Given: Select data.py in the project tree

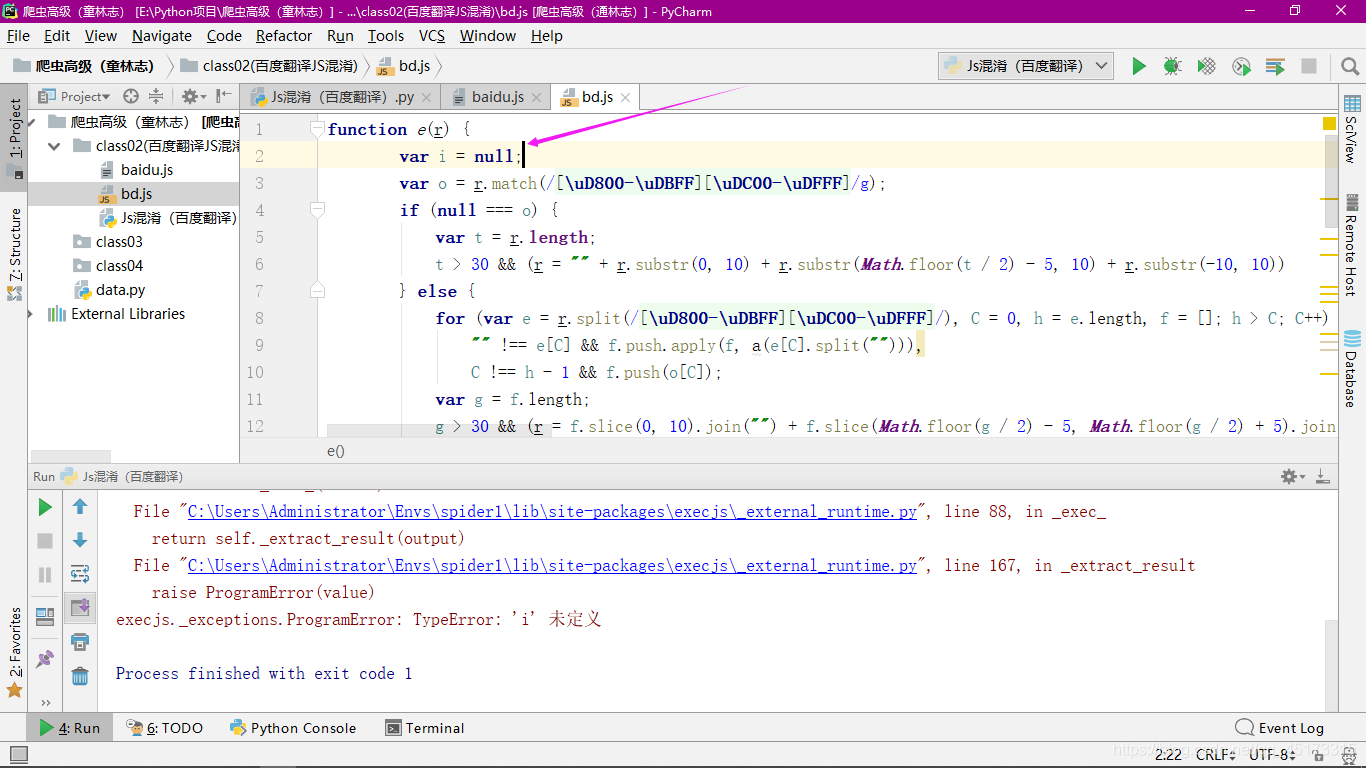Looking at the screenshot, I should tap(120, 290).
